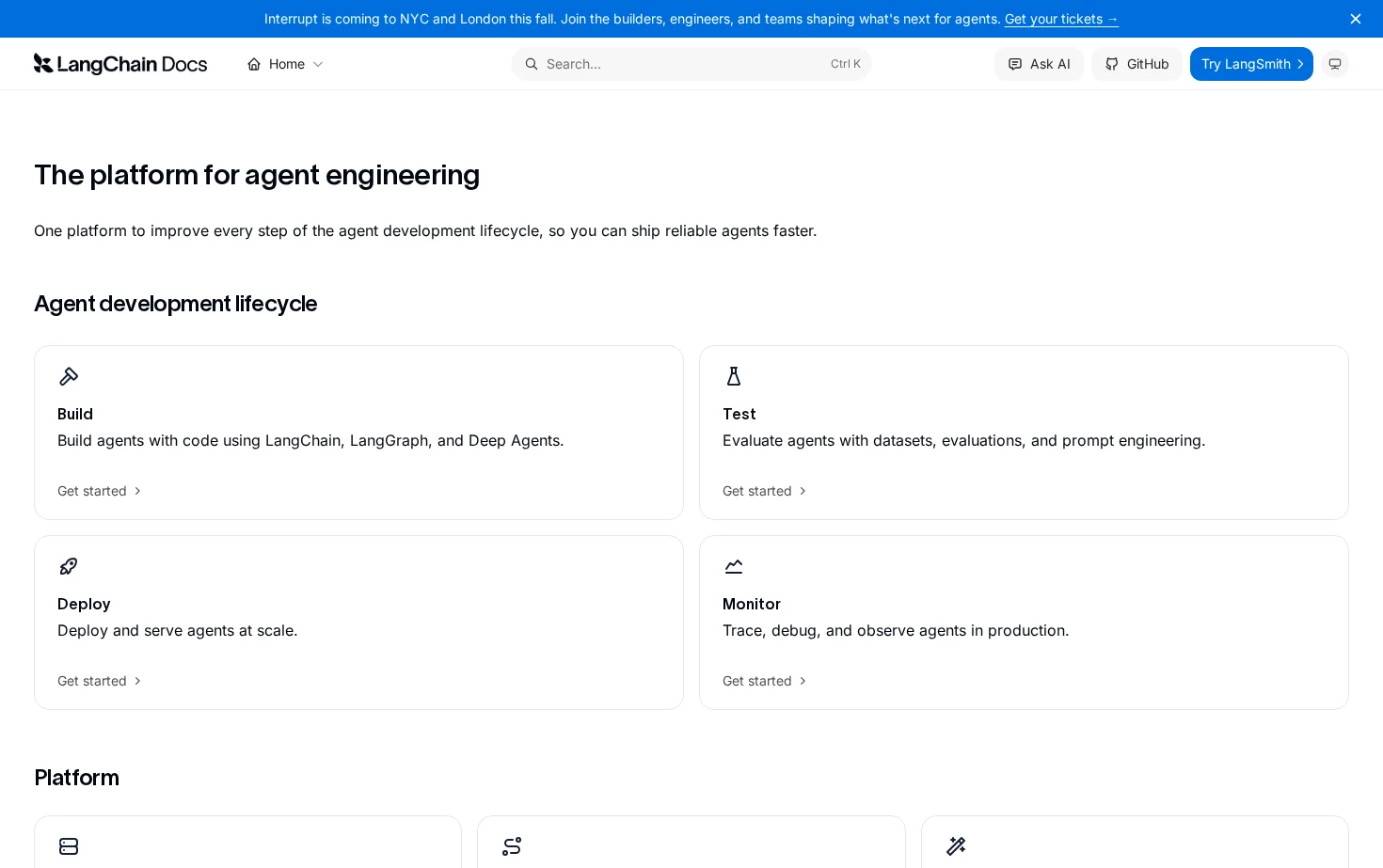1383x868 pixels.
Task: Click 'Deploy and serve agents at scale' text
Action: (x=178, y=630)
